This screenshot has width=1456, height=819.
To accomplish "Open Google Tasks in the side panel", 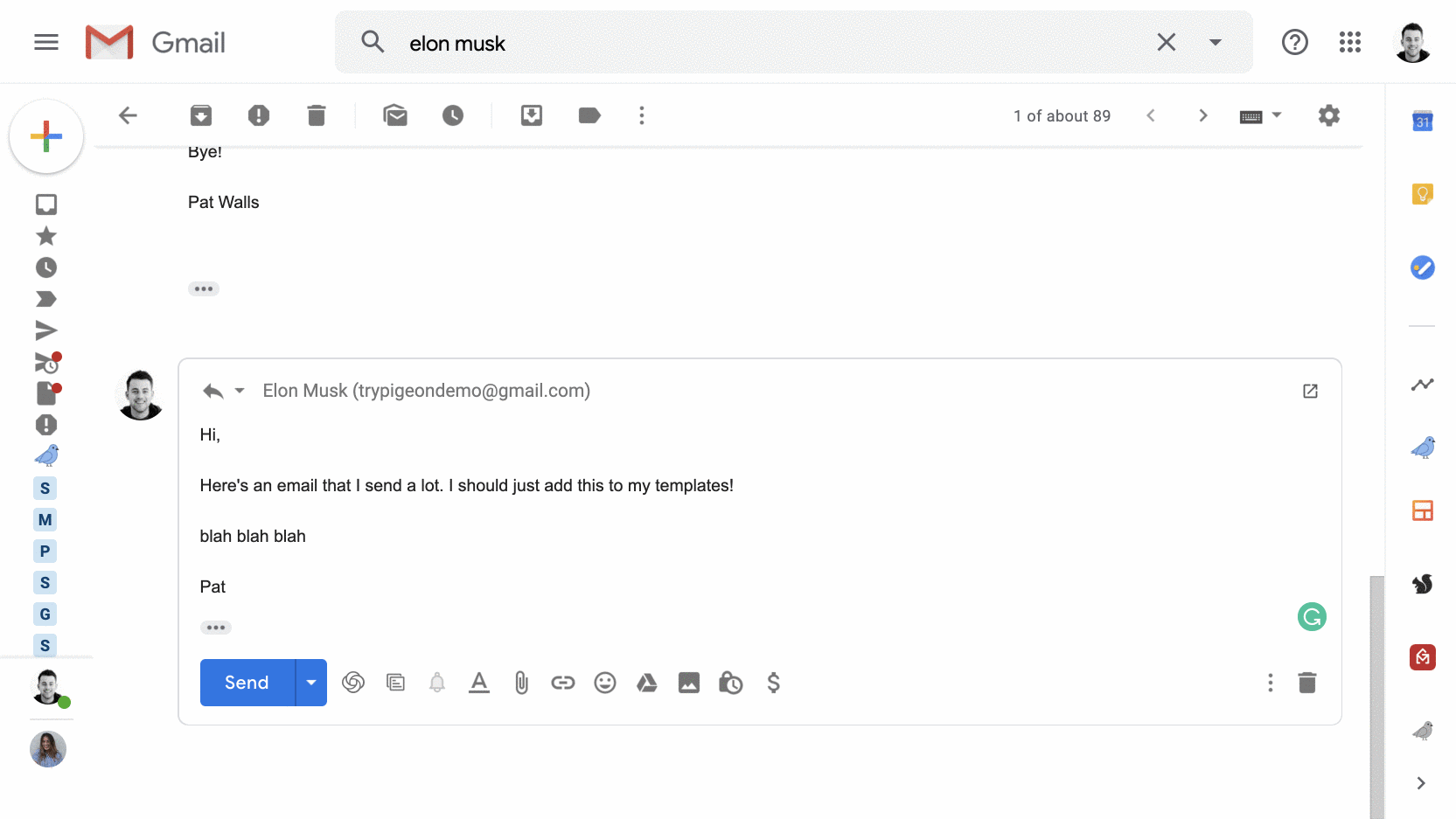I will [x=1422, y=268].
